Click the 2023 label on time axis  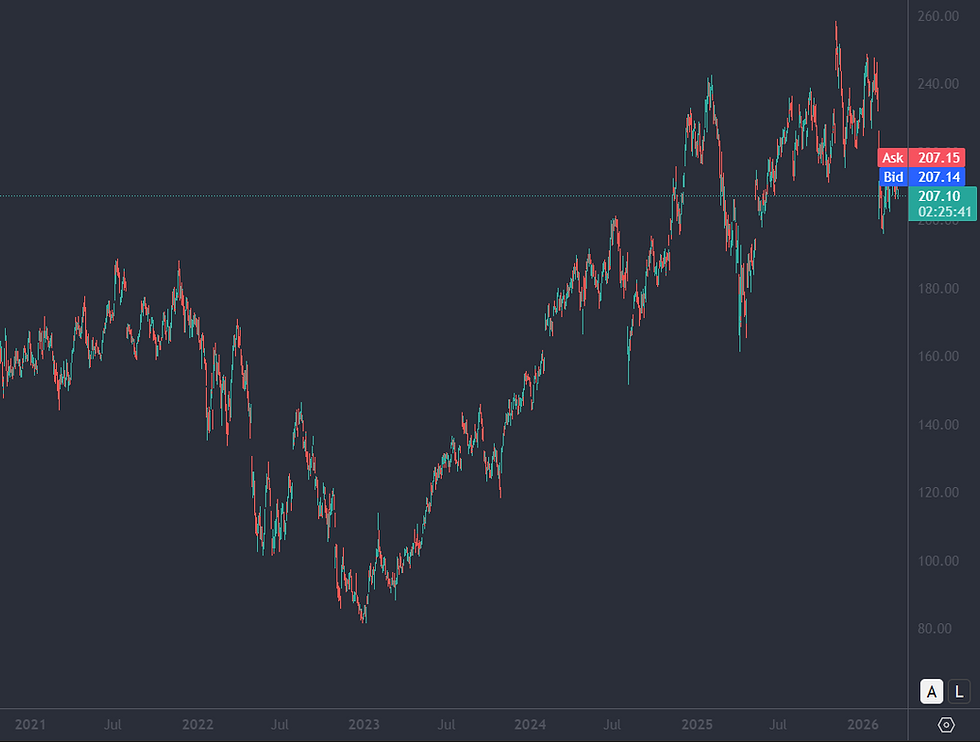pos(364,724)
